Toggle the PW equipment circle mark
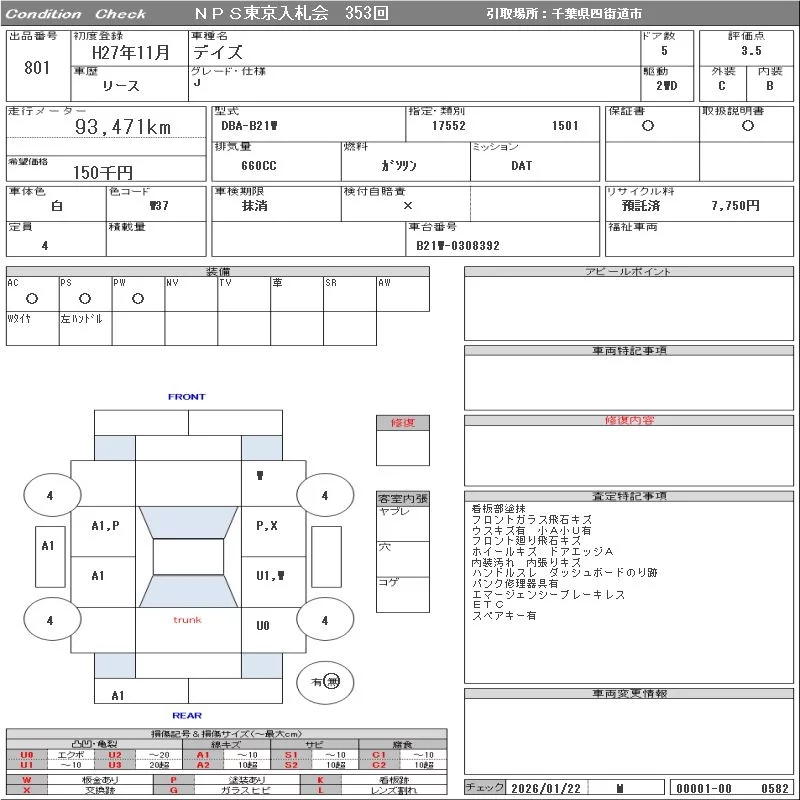This screenshot has height=800, width=800. [137, 298]
